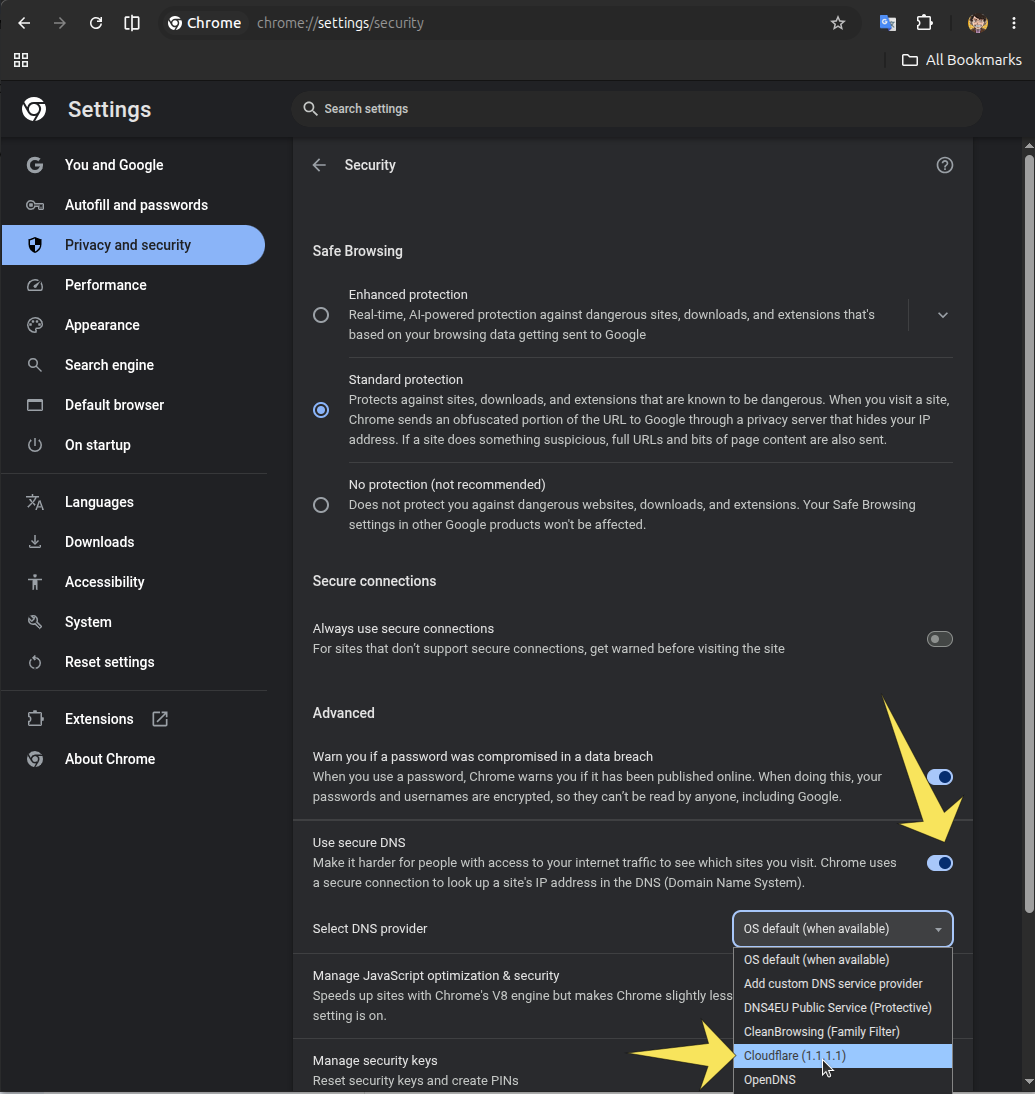The image size is (1035, 1094).
Task: Open Manage security keys row
Action: 513,1070
